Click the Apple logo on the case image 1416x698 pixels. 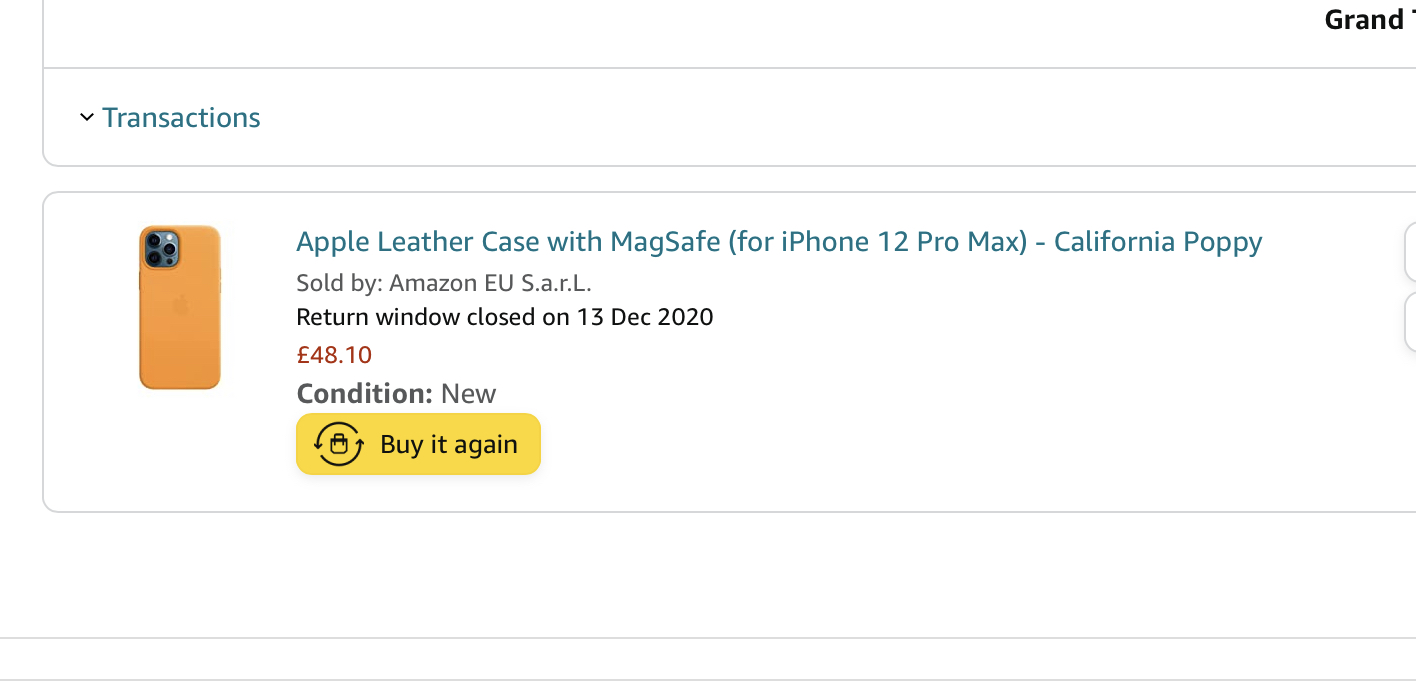(x=180, y=305)
